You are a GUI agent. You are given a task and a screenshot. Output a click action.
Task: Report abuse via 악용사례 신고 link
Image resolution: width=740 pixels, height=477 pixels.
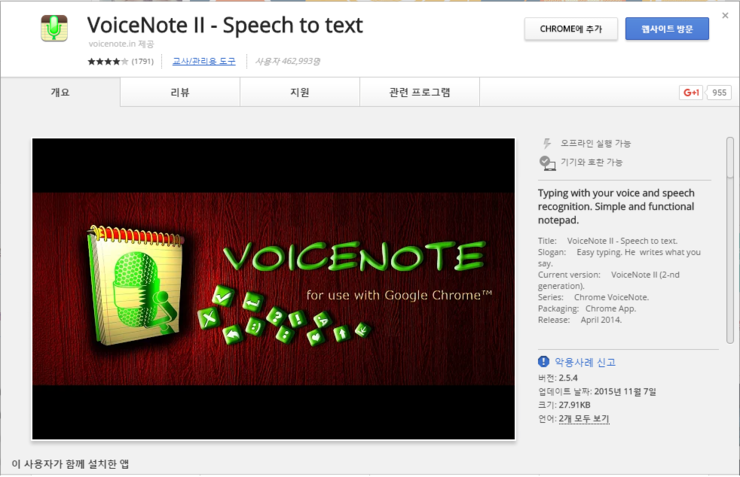[585, 362]
